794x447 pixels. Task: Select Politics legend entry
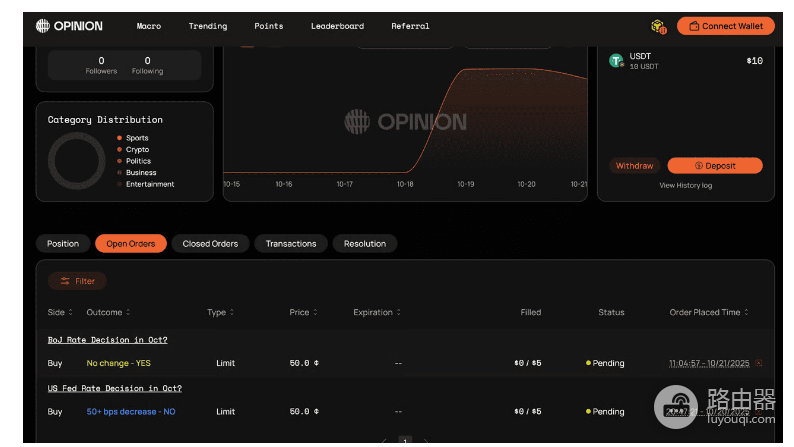click(x=134, y=161)
